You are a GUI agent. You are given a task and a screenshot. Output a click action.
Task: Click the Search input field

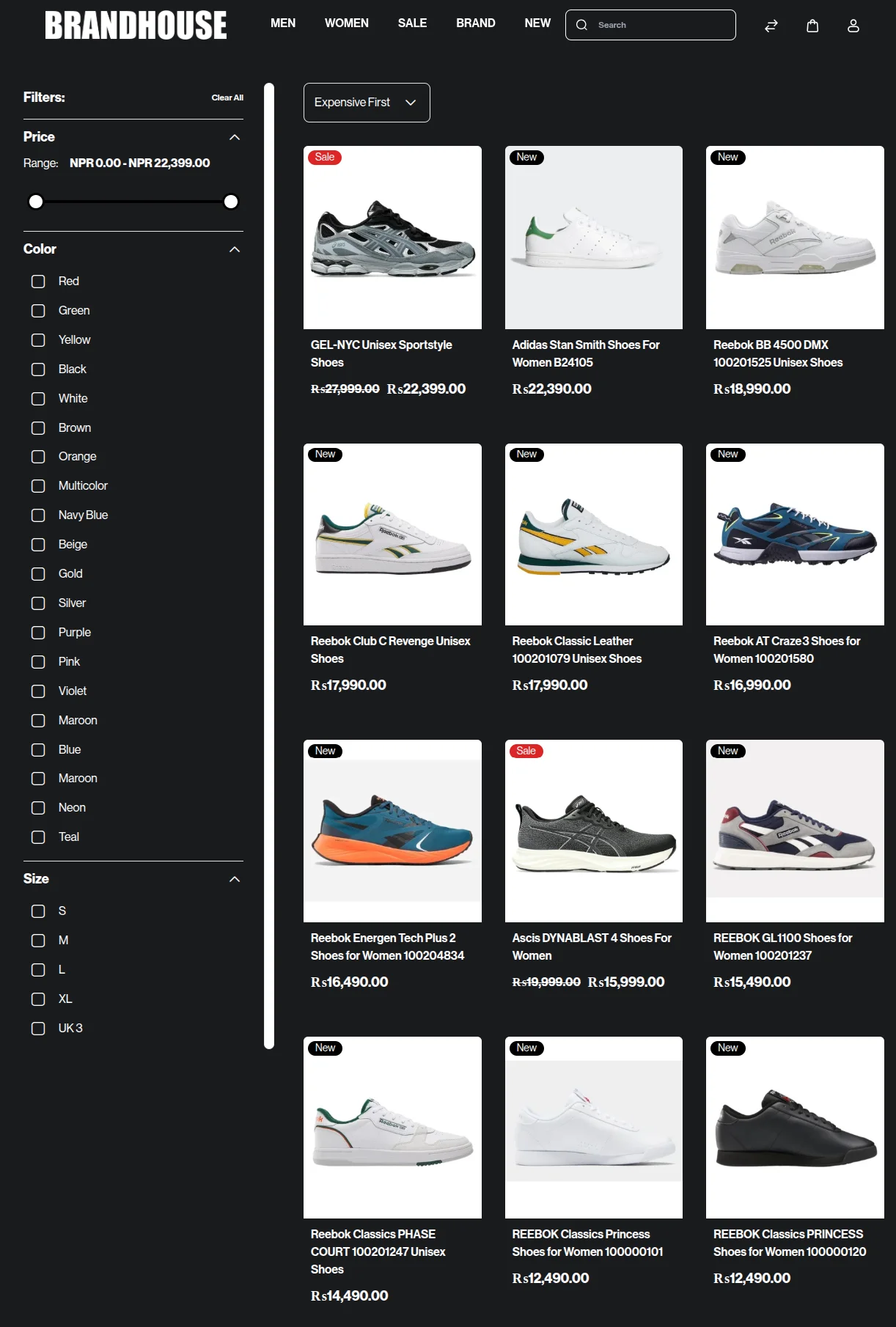(650, 25)
